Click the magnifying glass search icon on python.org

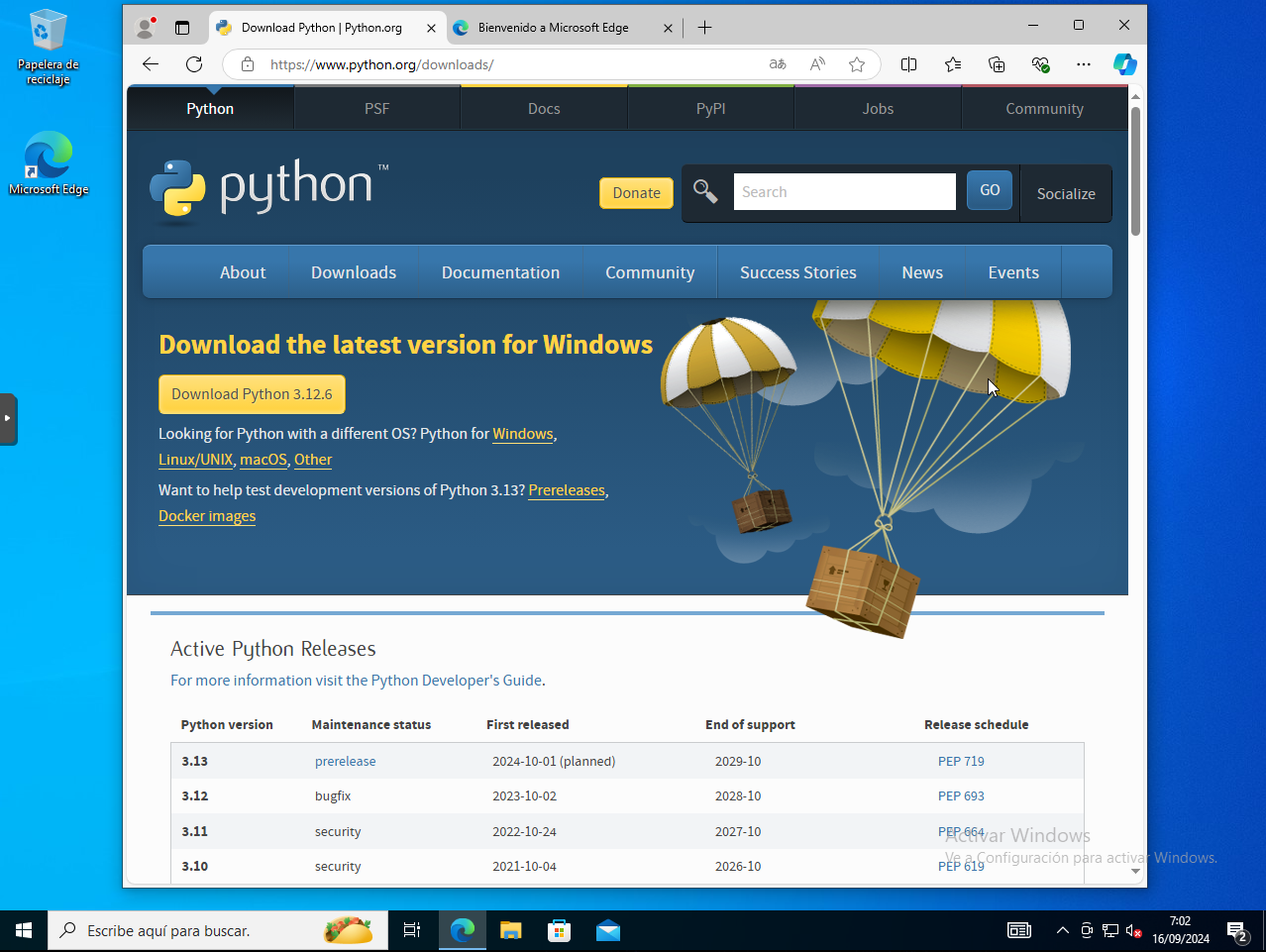pos(705,191)
